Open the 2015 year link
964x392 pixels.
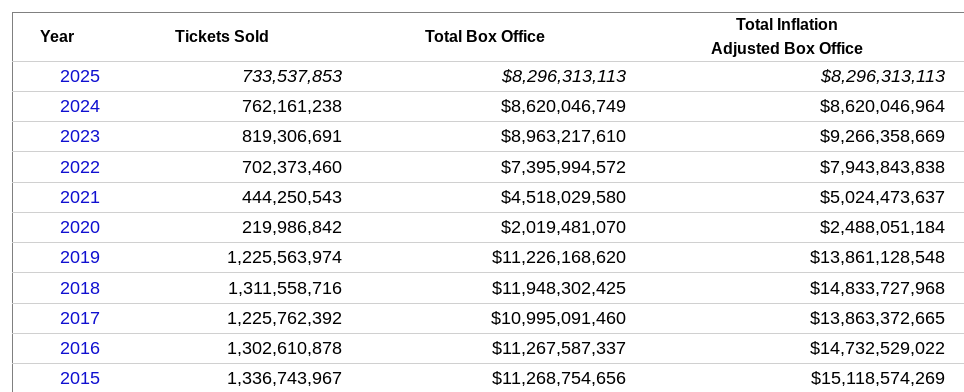(79, 378)
